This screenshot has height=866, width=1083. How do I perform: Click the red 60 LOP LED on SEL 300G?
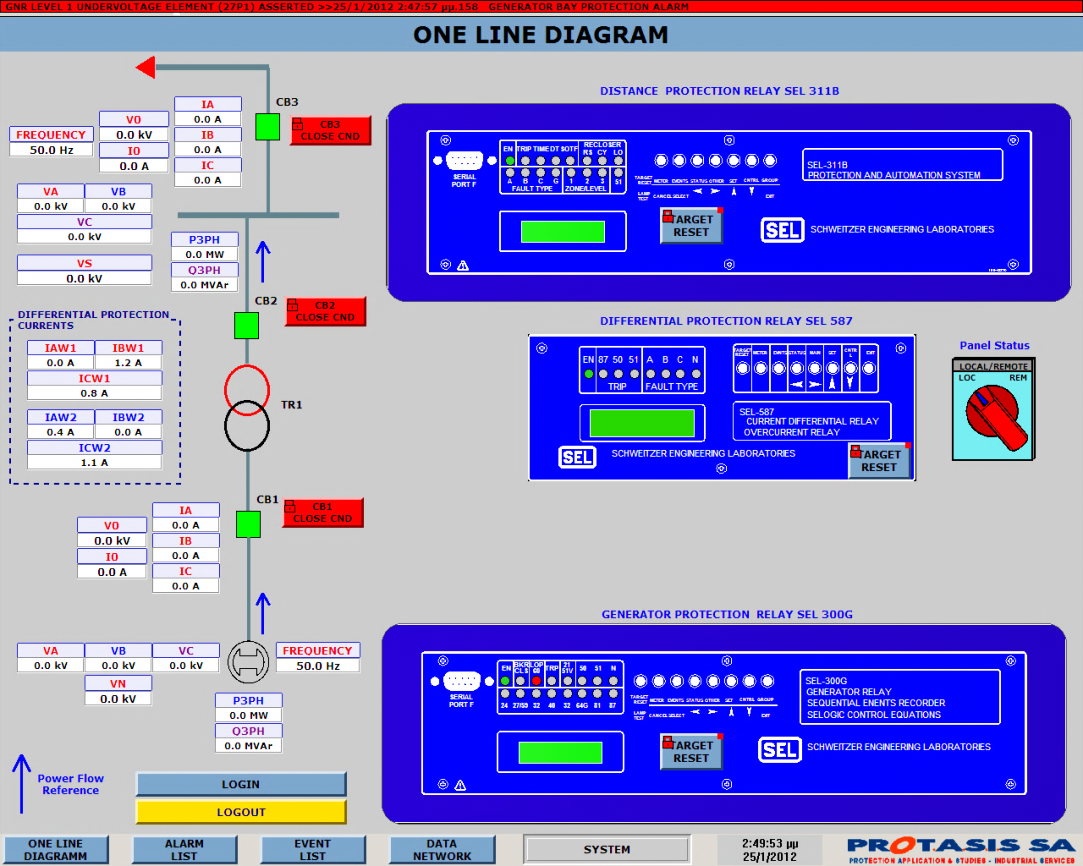[536, 681]
